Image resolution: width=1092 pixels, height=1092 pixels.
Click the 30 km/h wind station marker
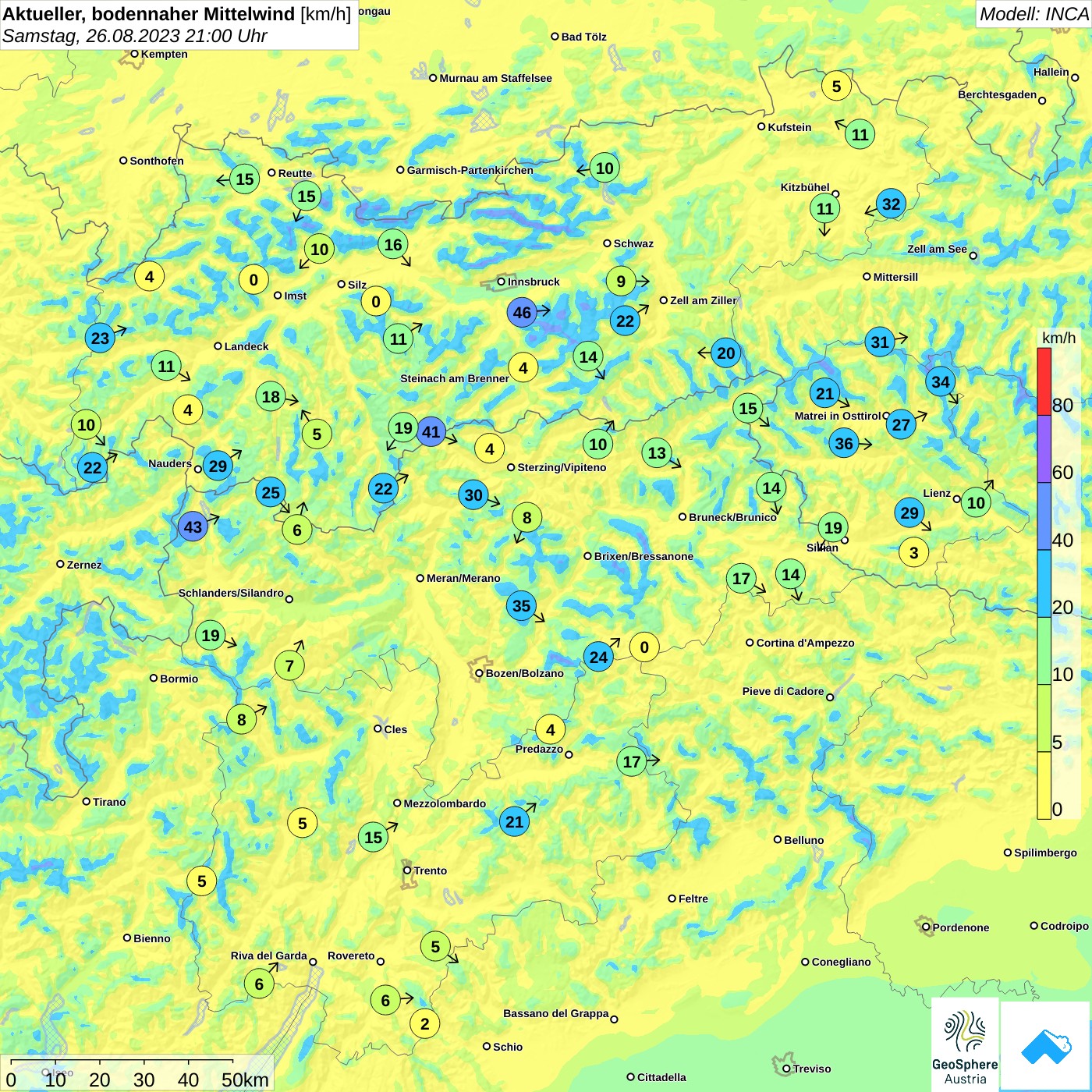pos(473,495)
